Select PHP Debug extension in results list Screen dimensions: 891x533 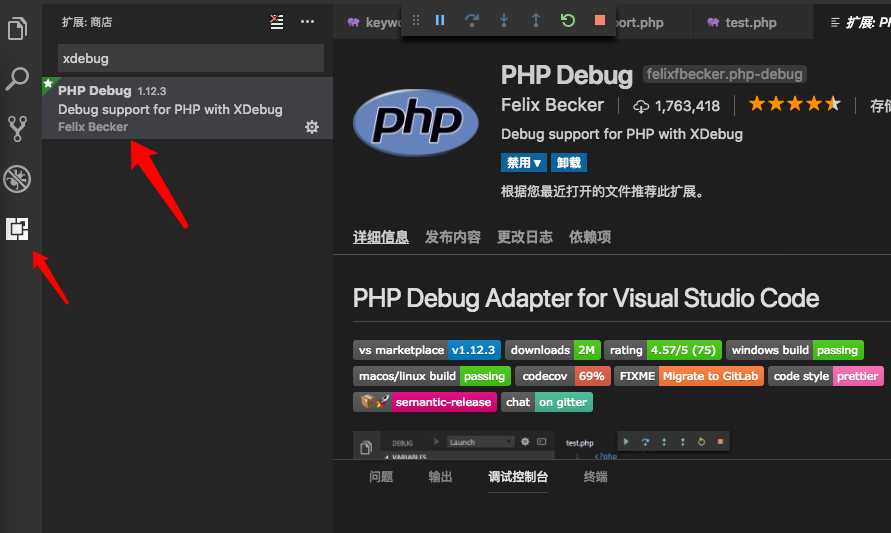pyautogui.click(x=187, y=108)
